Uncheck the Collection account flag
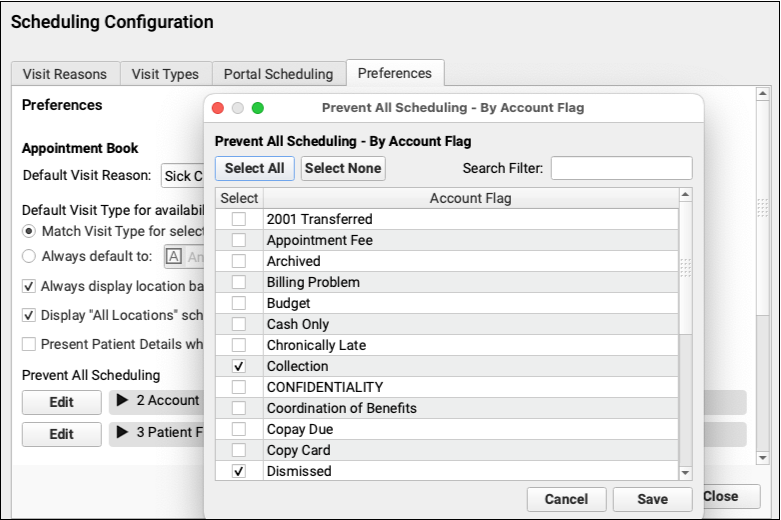Viewport: 781px width, 520px height. pyautogui.click(x=238, y=367)
